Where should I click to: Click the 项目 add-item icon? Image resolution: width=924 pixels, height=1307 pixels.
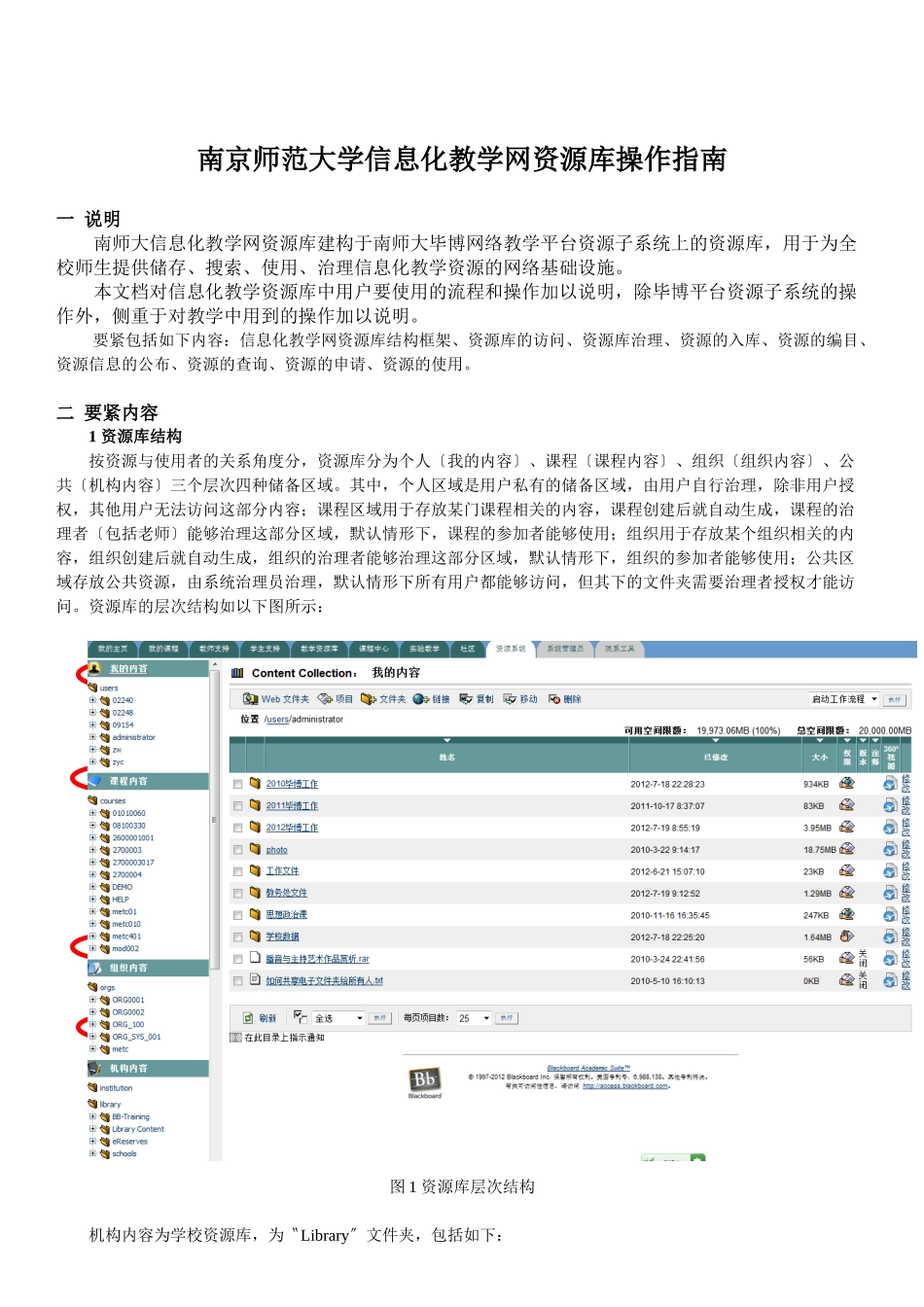(x=325, y=699)
